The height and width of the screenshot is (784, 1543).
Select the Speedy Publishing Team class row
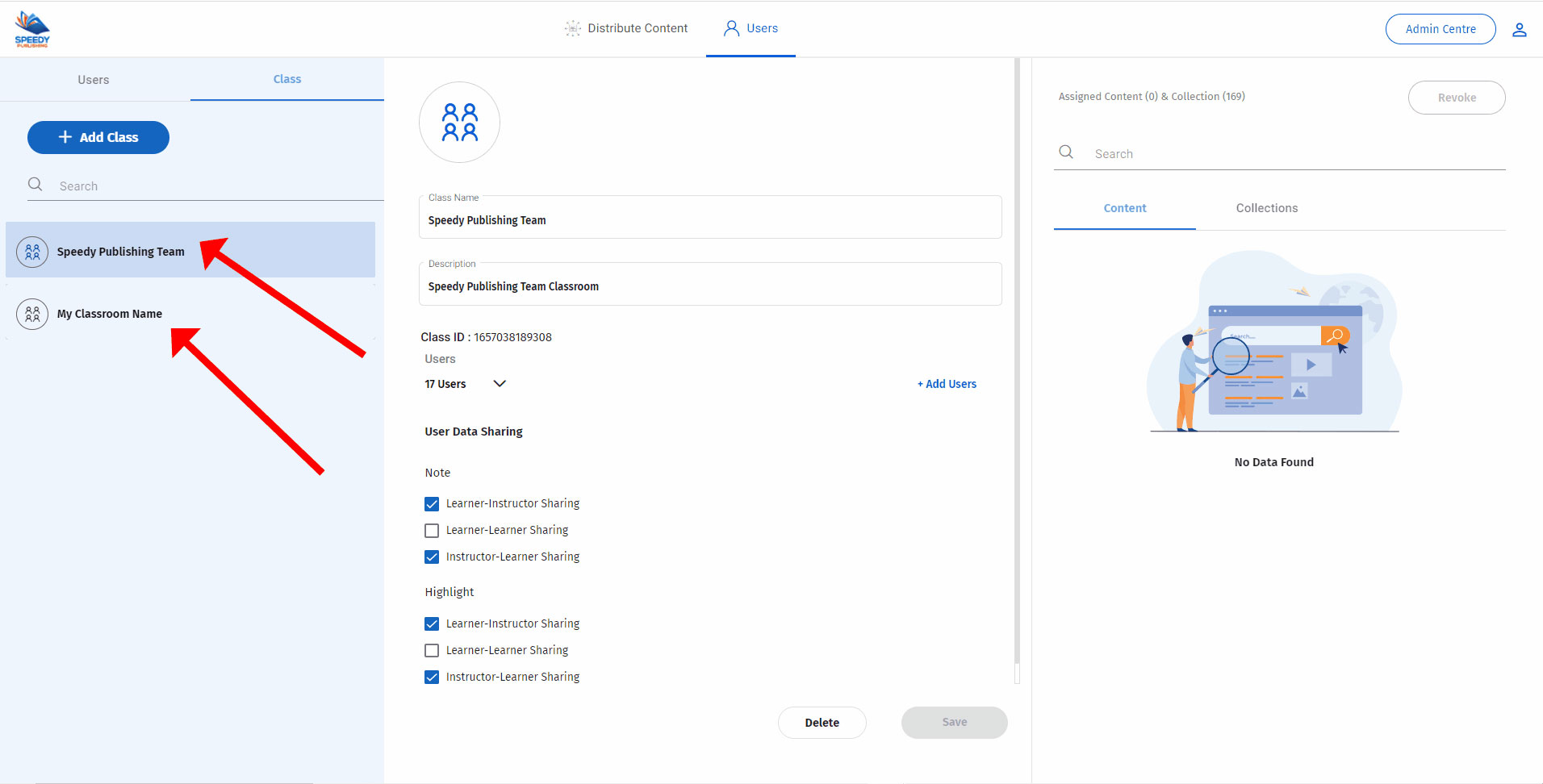190,250
